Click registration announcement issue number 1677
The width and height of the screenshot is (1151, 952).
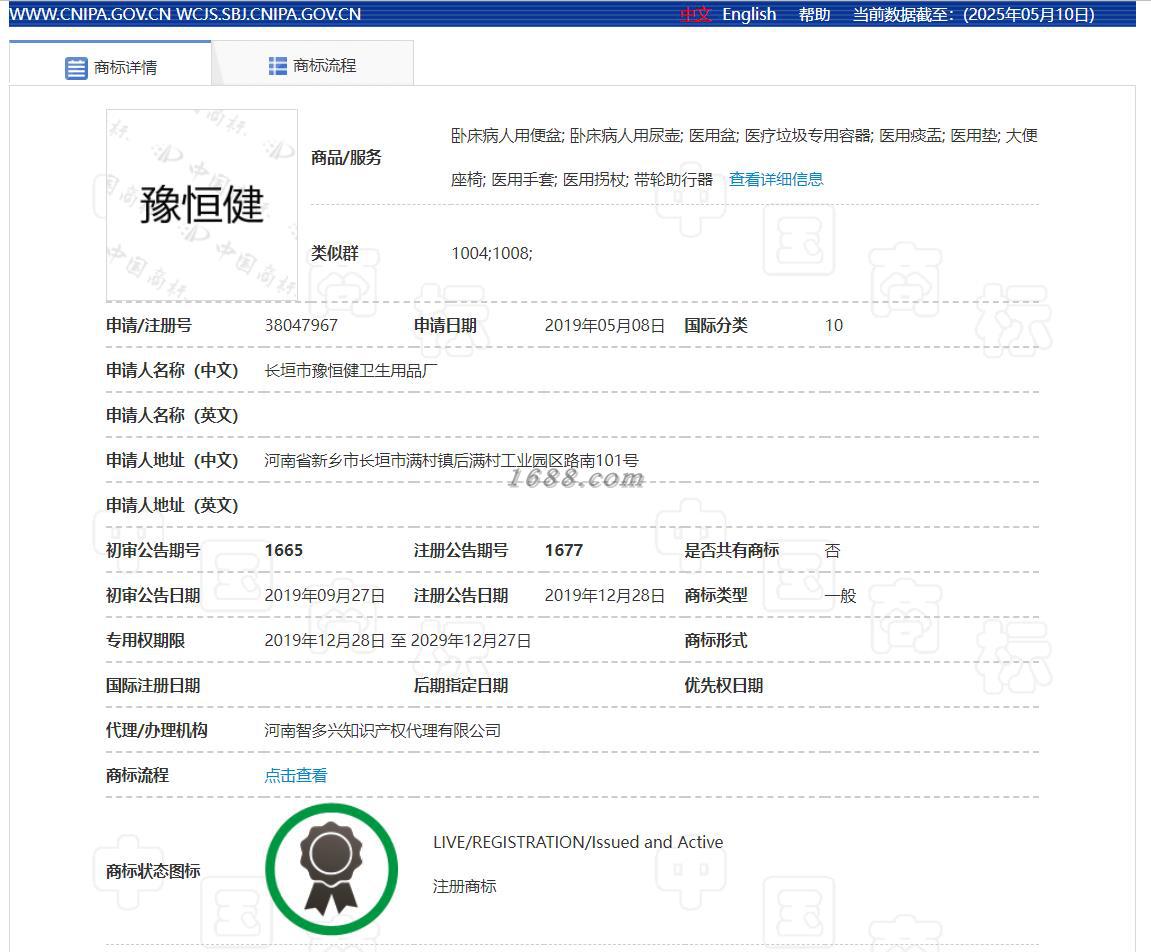564,550
